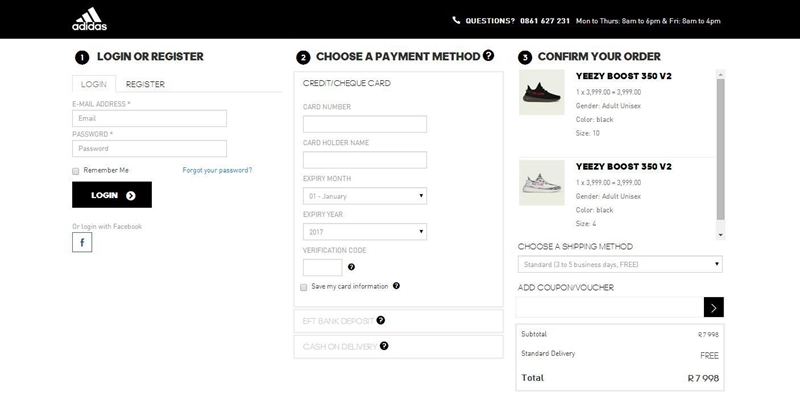Click help icon beside Save my card information
800x403 pixels.
(x=397, y=286)
